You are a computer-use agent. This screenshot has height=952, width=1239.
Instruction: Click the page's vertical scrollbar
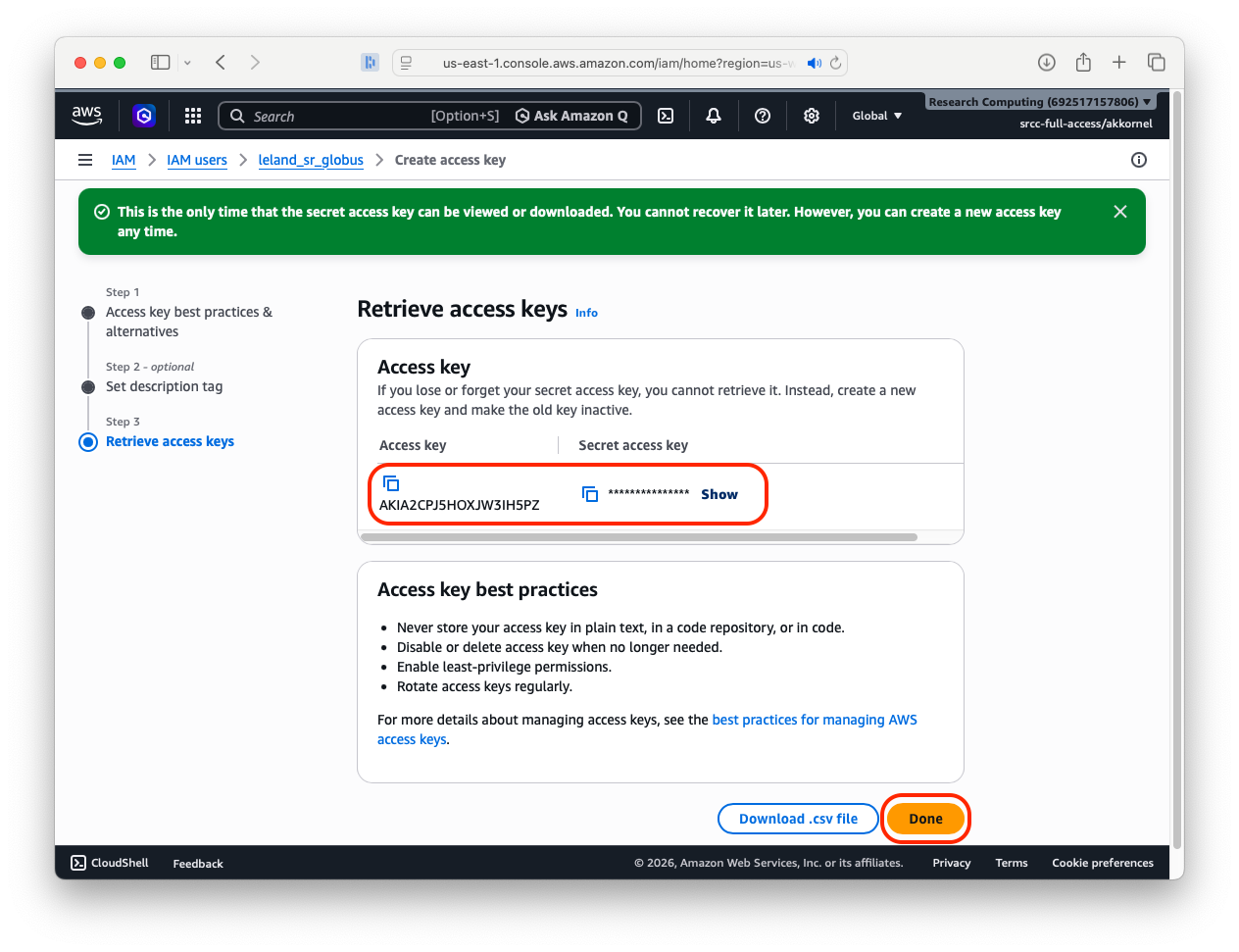click(1176, 471)
